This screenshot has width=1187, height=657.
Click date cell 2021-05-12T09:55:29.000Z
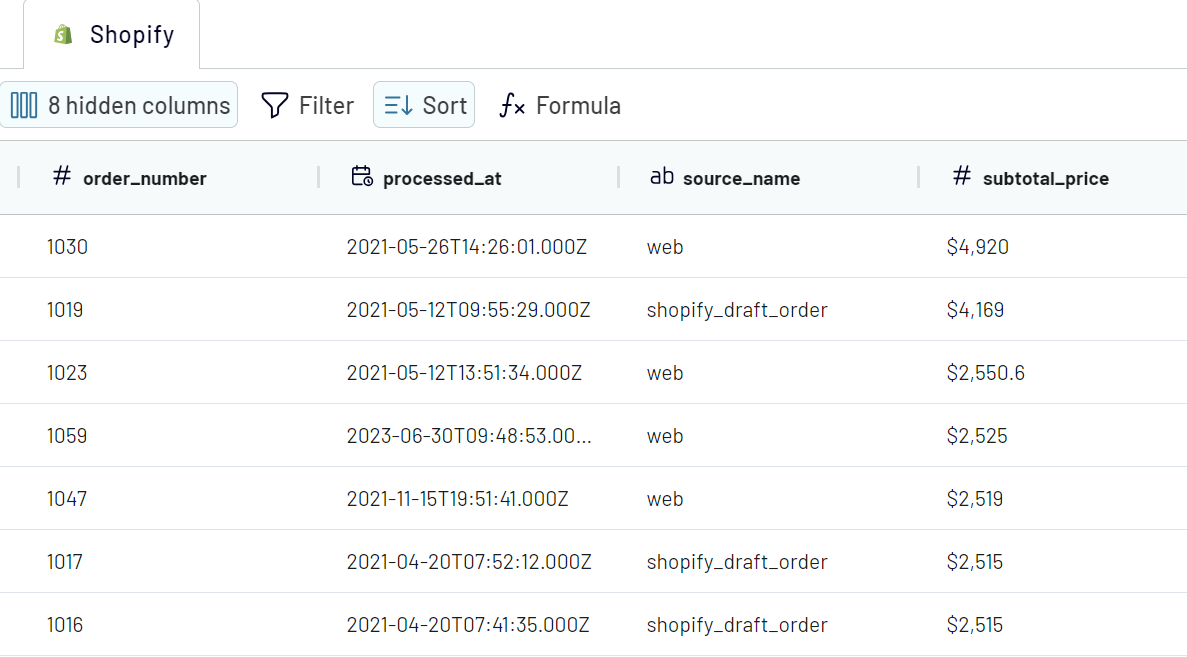[x=468, y=310]
